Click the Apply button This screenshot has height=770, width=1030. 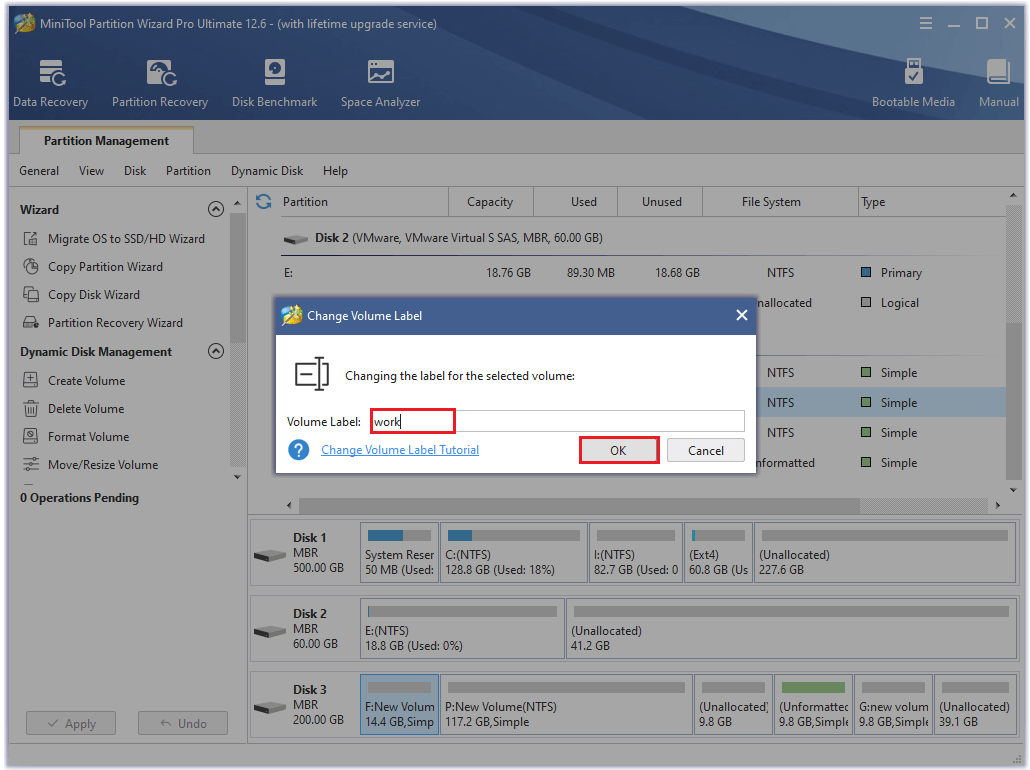click(71, 723)
